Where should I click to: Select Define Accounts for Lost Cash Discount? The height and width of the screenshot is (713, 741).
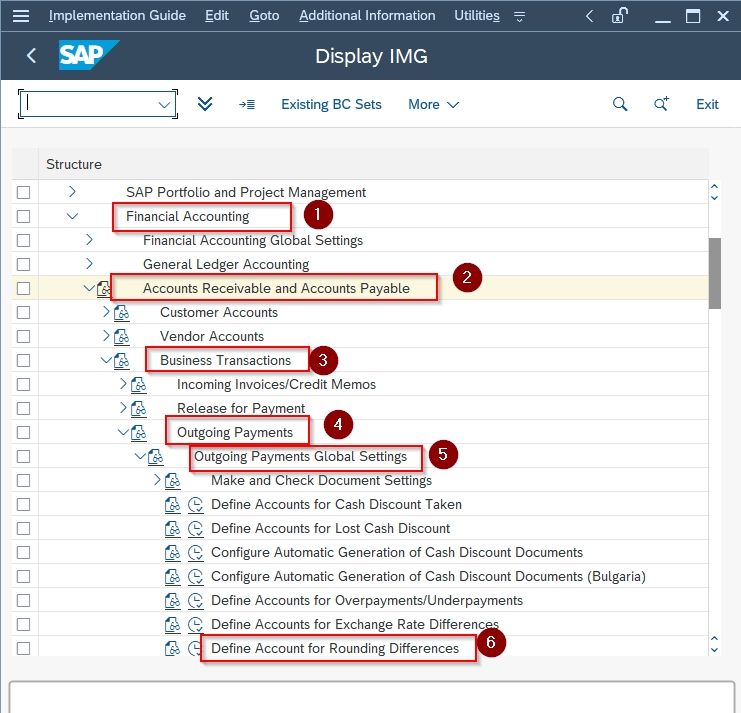click(x=330, y=529)
